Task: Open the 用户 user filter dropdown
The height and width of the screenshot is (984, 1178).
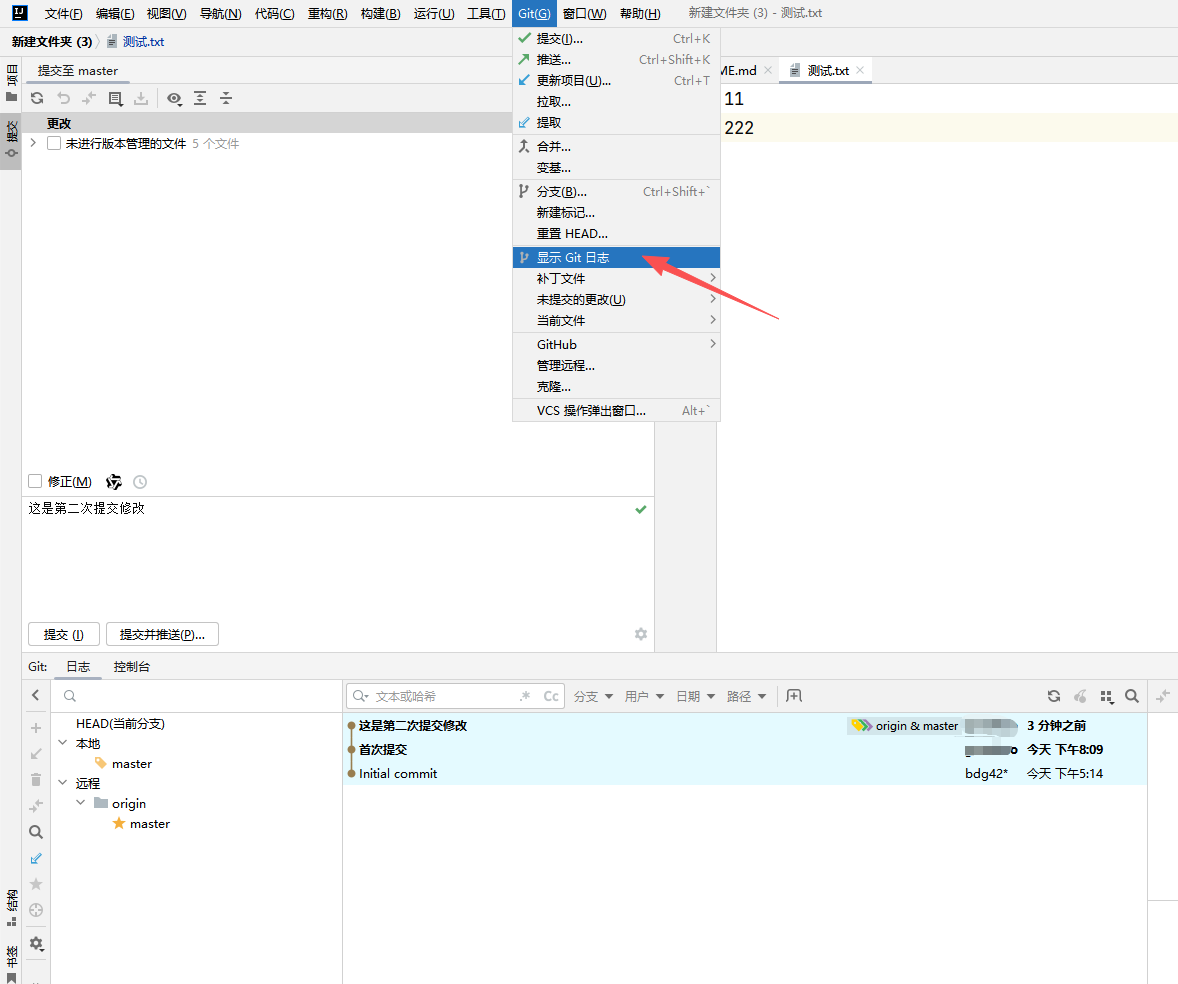Action: pyautogui.click(x=645, y=696)
